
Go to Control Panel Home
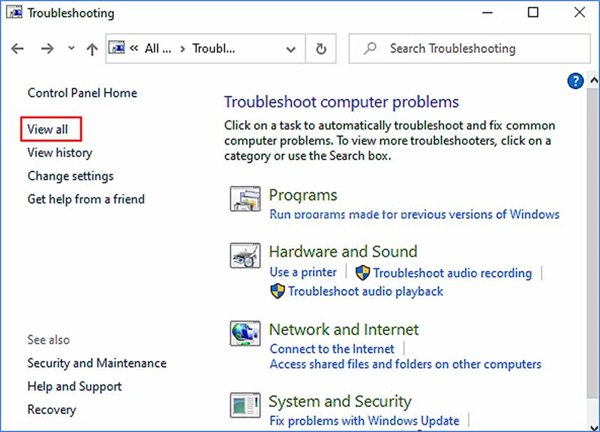pyautogui.click(x=82, y=93)
